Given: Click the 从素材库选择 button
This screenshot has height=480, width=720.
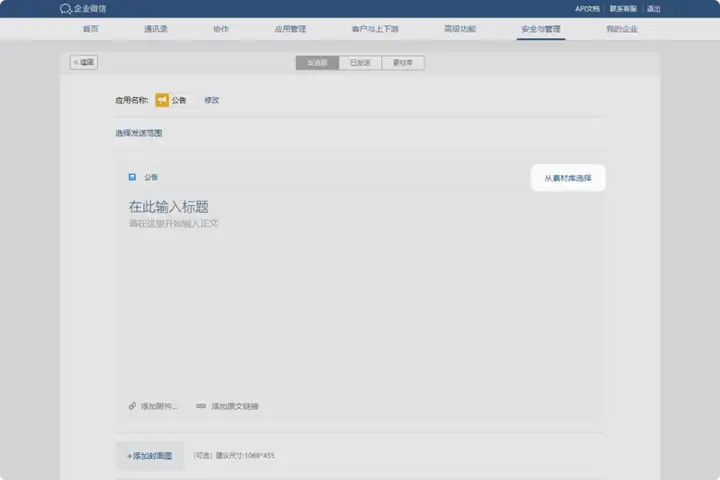Looking at the screenshot, I should pyautogui.click(x=567, y=178).
